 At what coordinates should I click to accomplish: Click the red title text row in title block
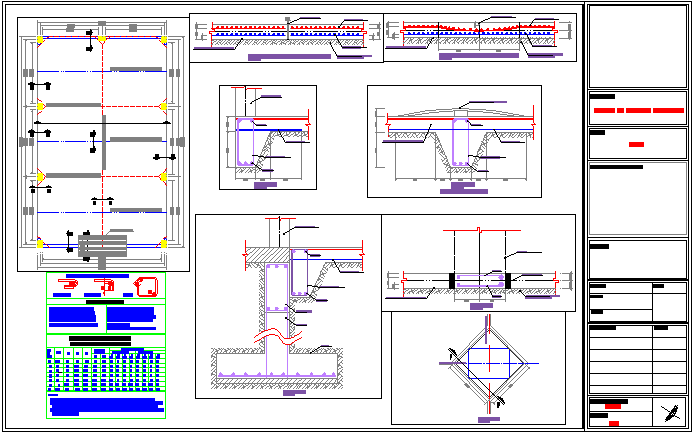(638, 109)
